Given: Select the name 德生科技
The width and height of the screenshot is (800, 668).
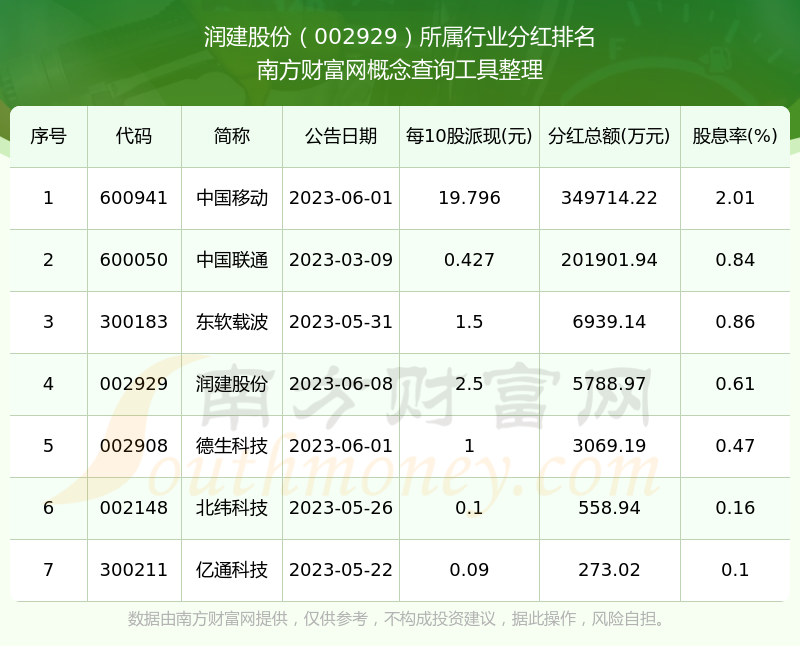Looking at the screenshot, I should pos(232,446).
